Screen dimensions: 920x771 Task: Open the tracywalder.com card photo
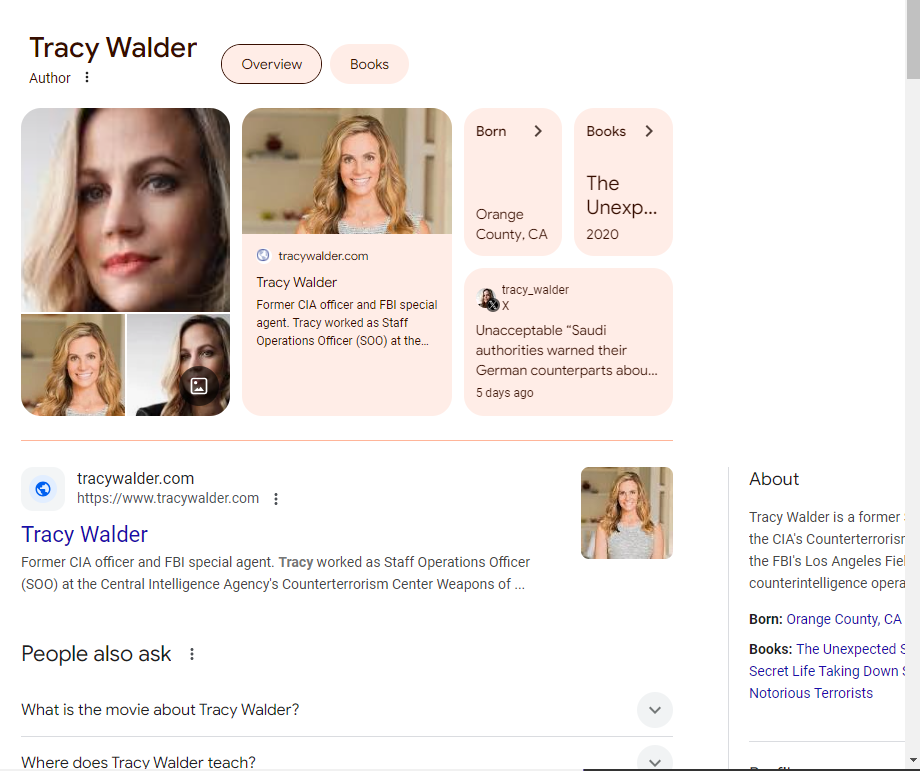click(x=347, y=171)
